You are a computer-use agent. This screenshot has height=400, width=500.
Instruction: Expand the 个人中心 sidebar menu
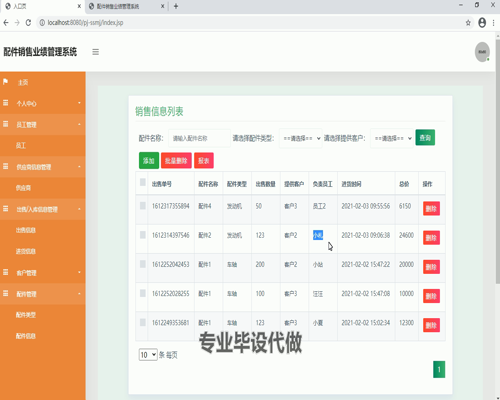coord(43,103)
